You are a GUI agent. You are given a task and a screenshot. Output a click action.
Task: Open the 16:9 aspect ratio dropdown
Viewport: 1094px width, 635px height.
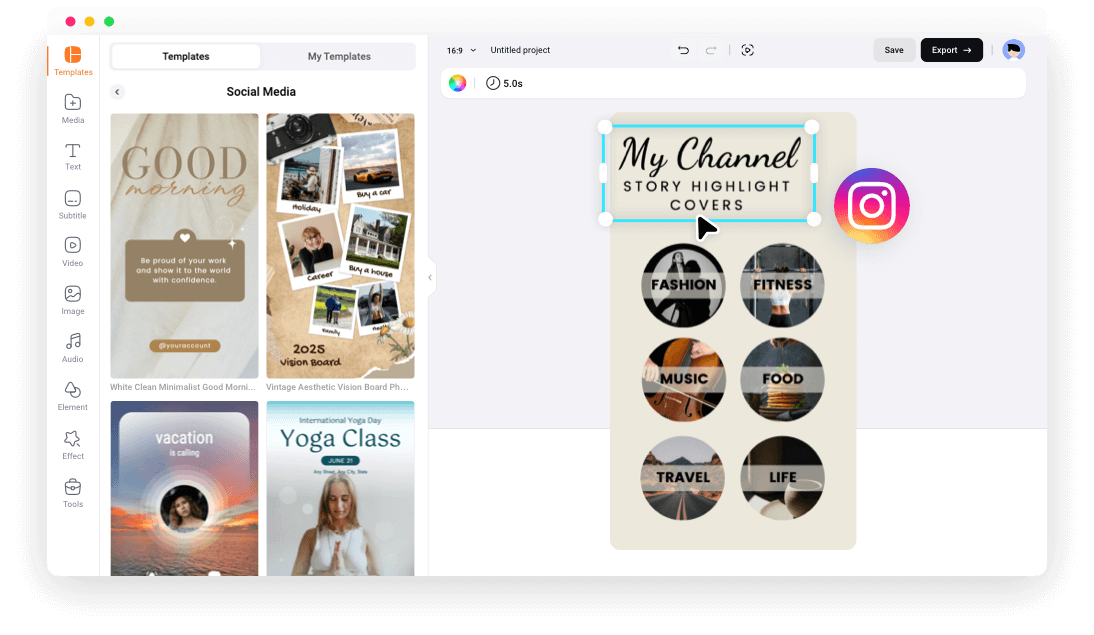(x=462, y=50)
